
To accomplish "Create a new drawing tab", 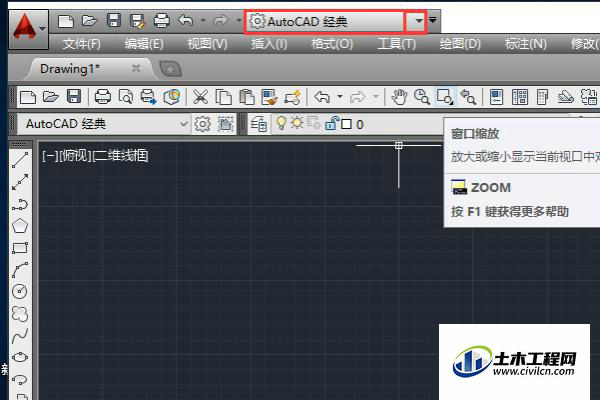I will pos(170,69).
